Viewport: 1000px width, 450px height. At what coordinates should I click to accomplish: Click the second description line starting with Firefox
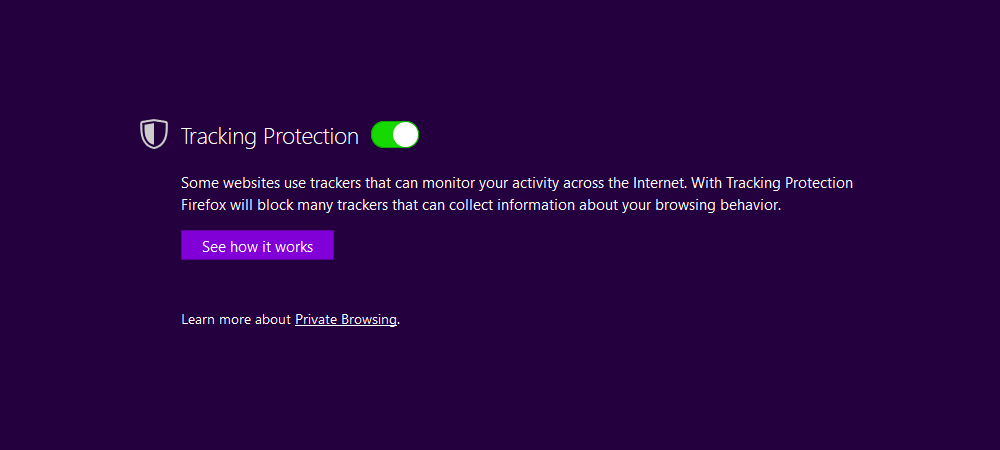point(481,205)
